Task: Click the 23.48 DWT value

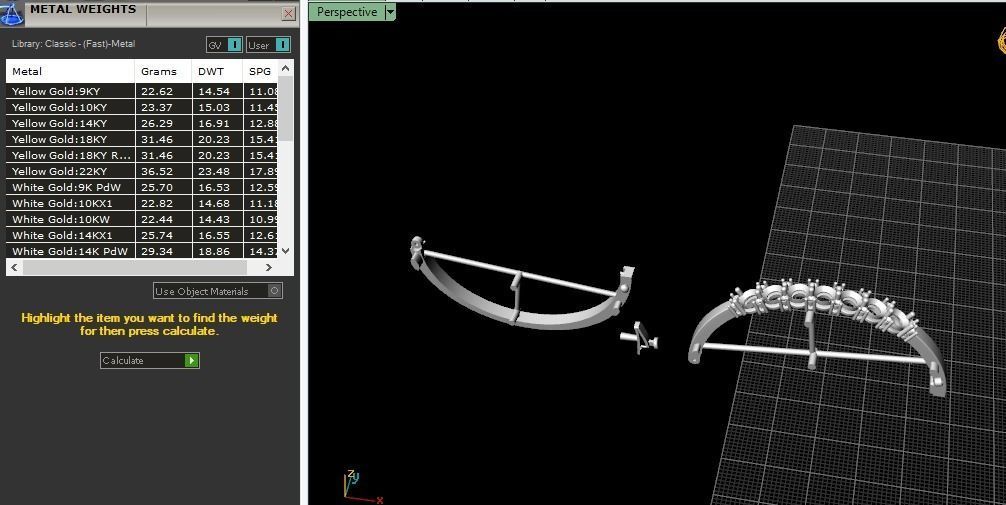Action: pyautogui.click(x=214, y=171)
